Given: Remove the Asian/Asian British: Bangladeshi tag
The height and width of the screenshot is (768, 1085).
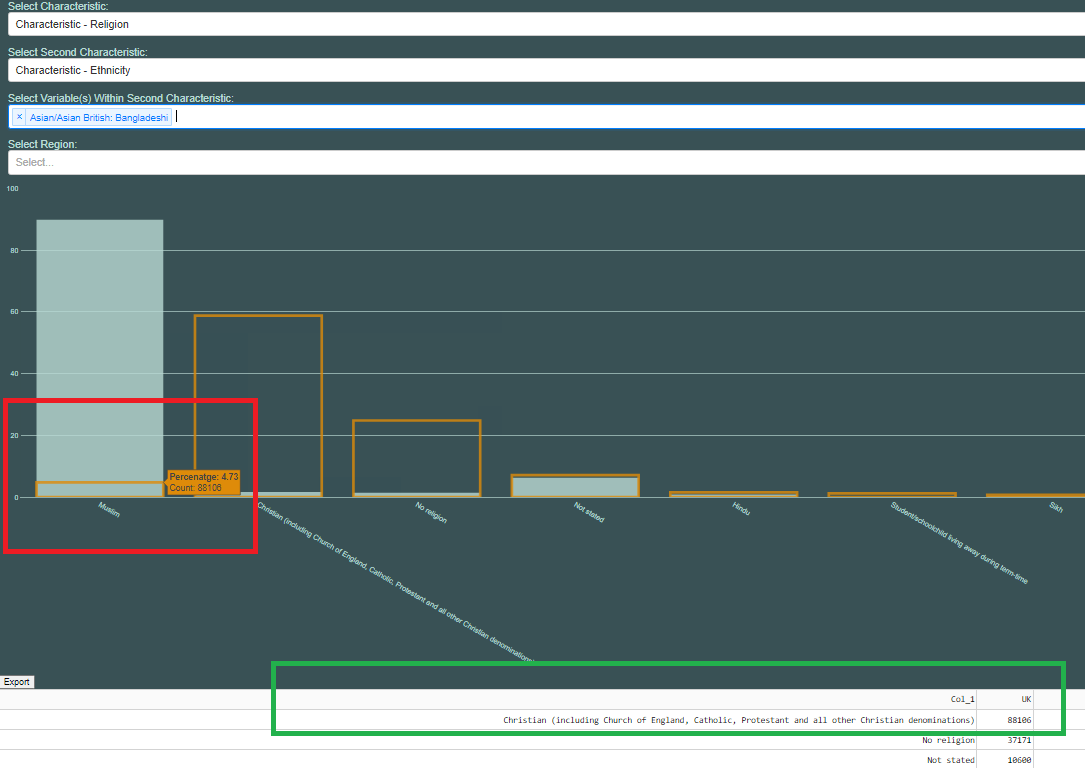Looking at the screenshot, I should pyautogui.click(x=19, y=117).
